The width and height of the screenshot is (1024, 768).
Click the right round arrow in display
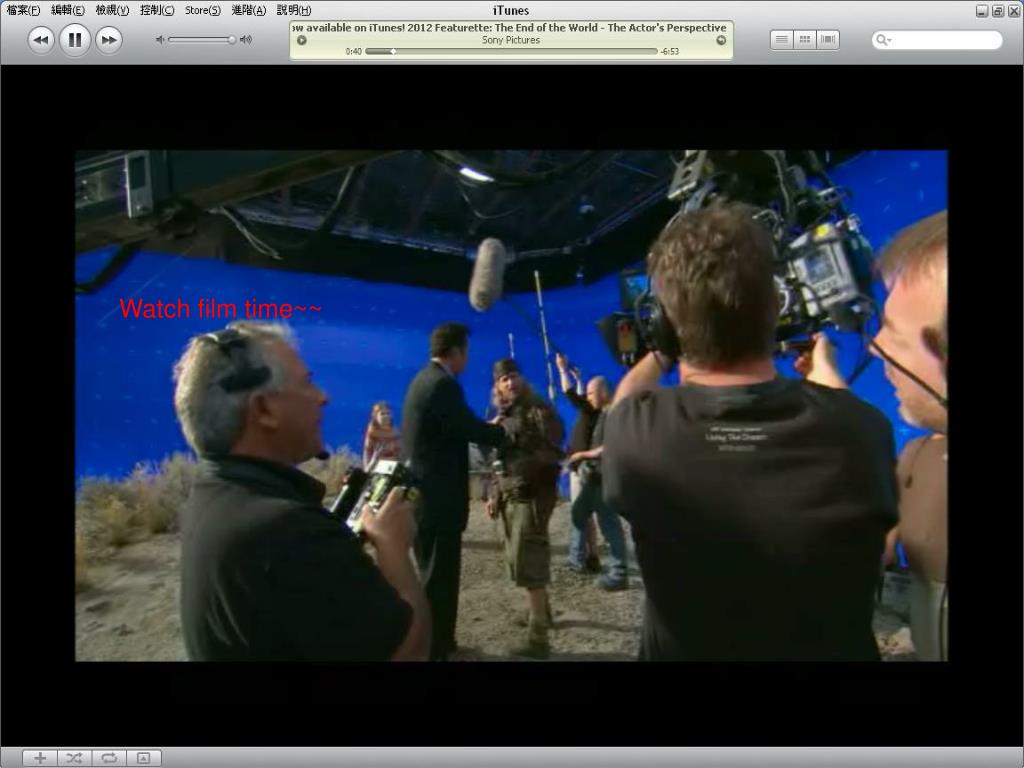[x=721, y=40]
